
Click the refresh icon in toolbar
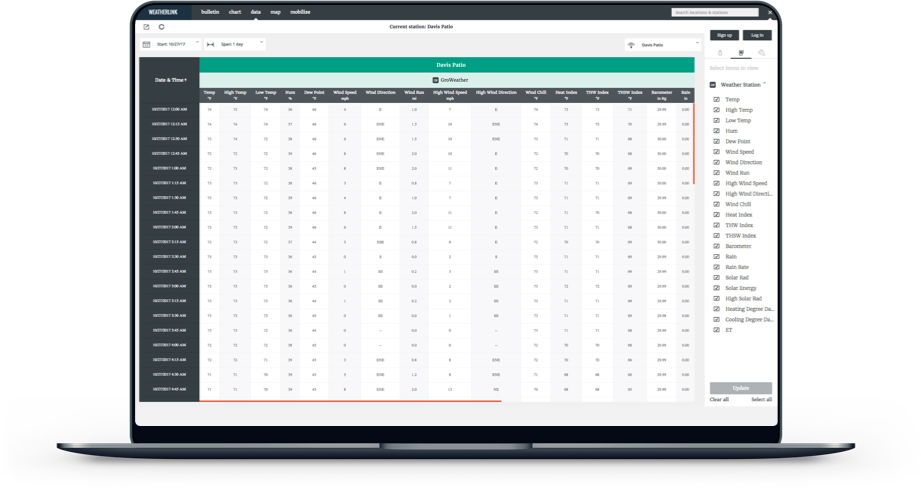pos(161,27)
